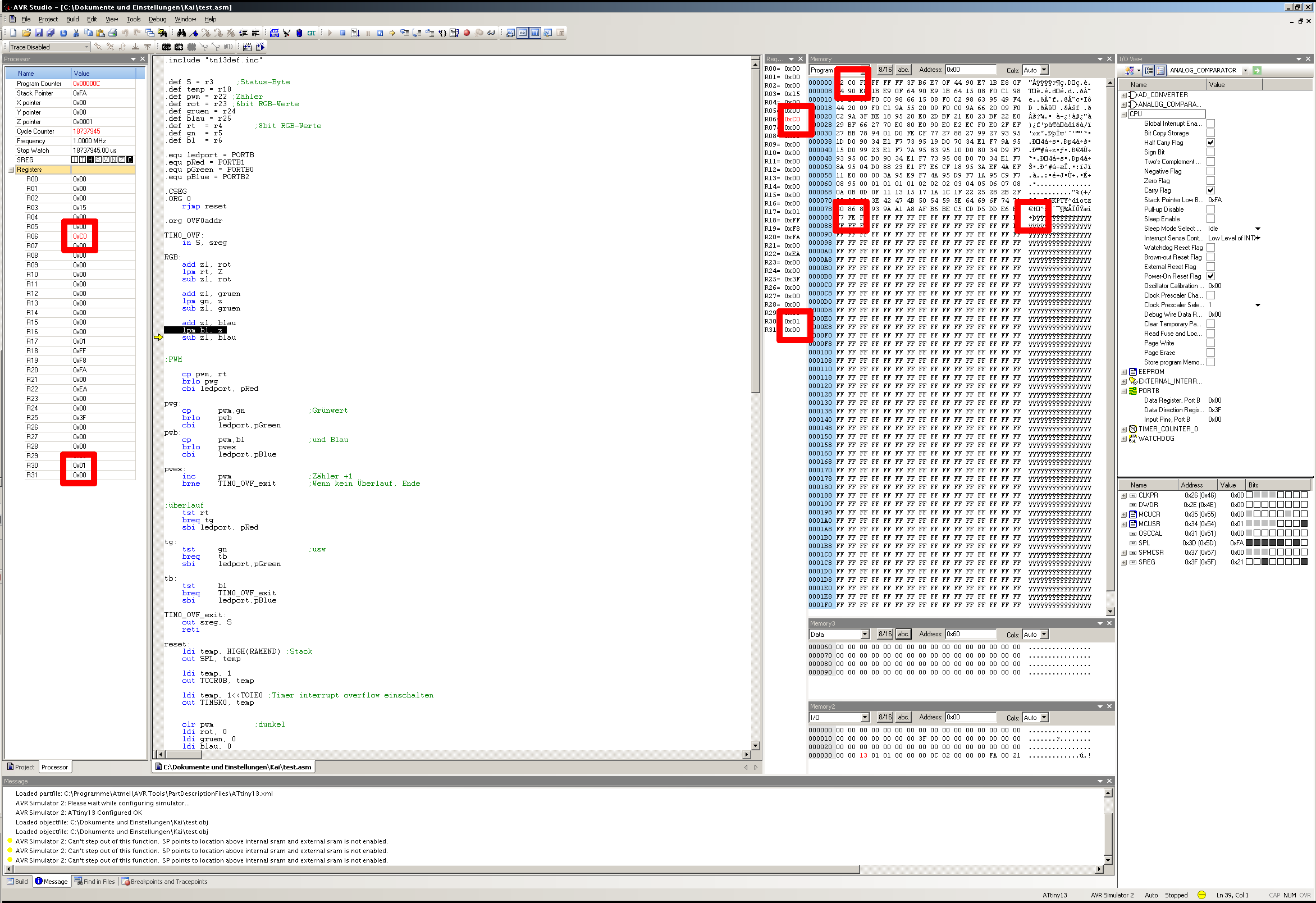Click the Show Next Statement yellow arrow
This screenshot has height=903, width=1316.
(392, 33)
